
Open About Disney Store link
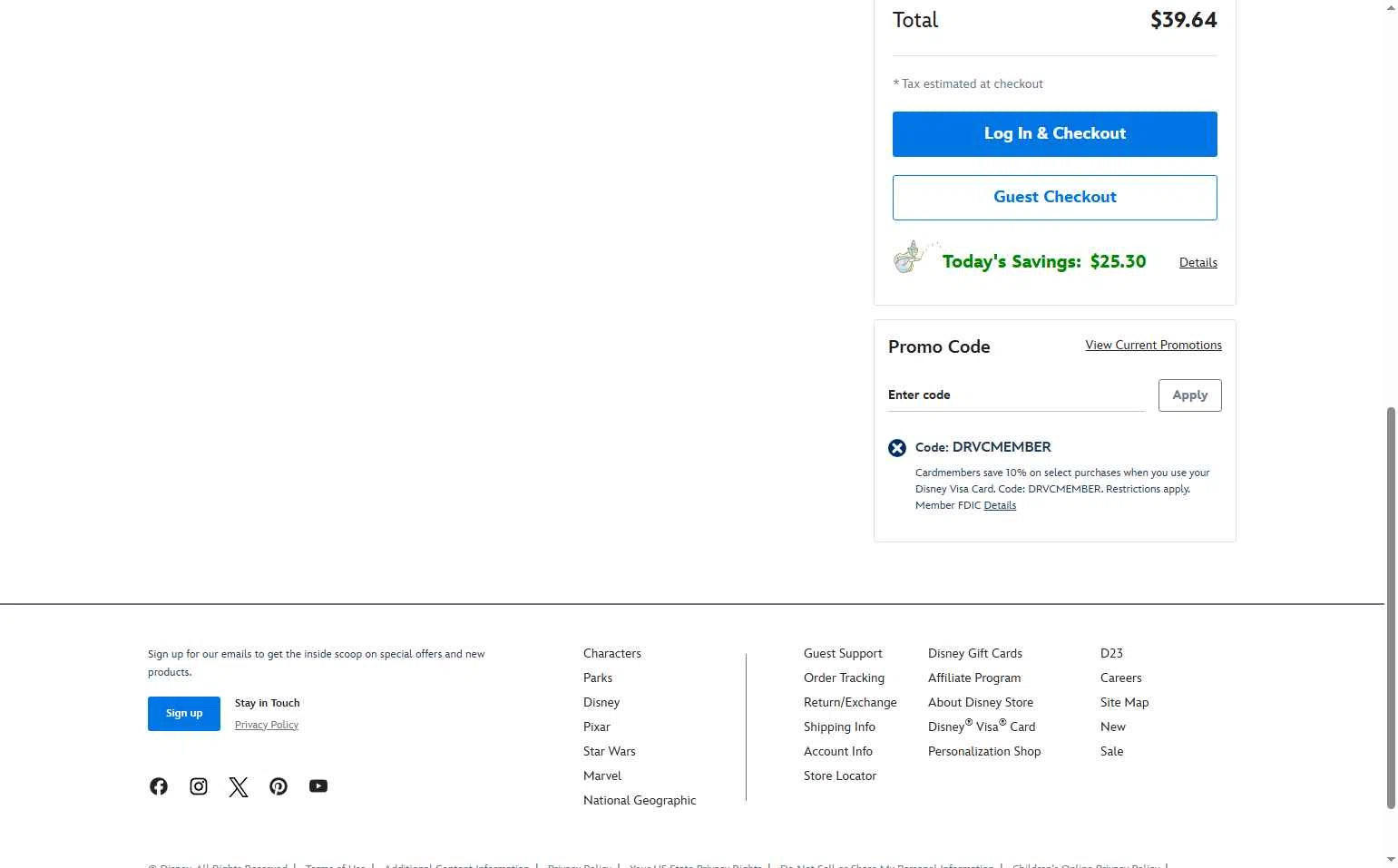pos(981,703)
